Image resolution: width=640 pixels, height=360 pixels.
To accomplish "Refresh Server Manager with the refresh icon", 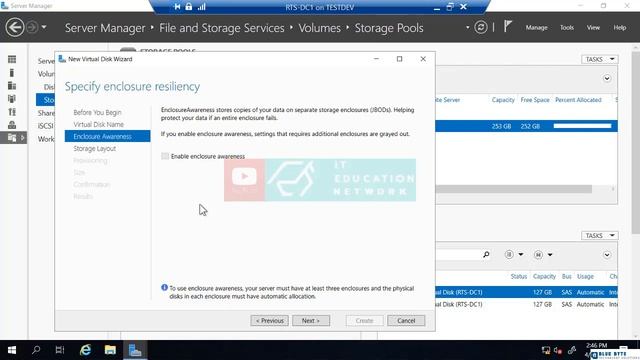I will (x=480, y=27).
